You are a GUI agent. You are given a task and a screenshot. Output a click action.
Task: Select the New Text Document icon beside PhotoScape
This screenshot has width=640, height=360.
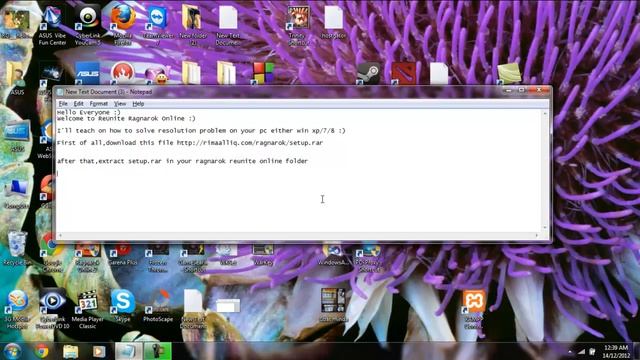[193, 309]
